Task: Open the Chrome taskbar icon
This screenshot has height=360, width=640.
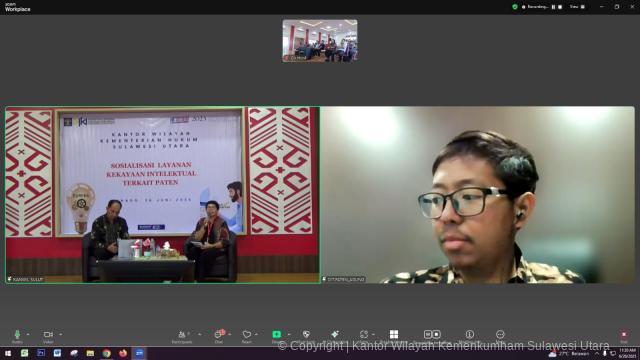Action: click(107, 353)
